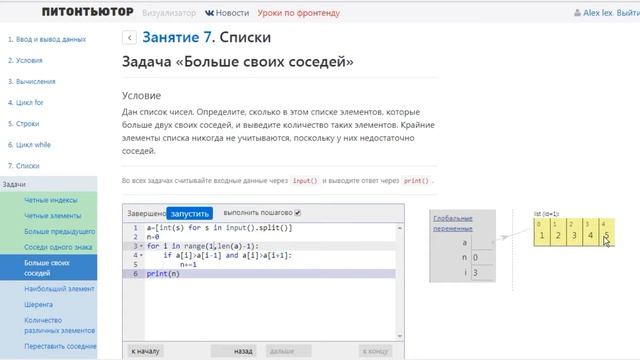Click list cell index 1 with value 2

pos(558,232)
